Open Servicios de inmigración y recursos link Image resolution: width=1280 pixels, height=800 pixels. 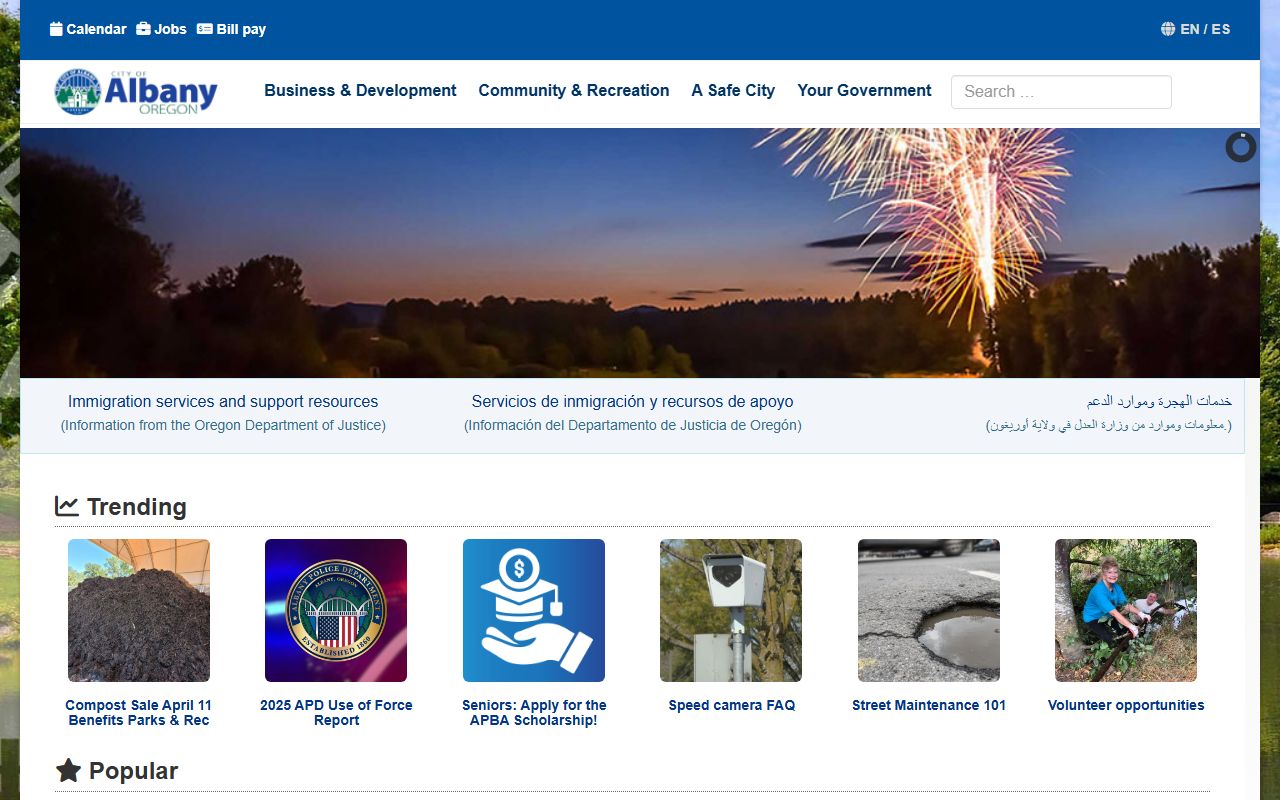632,401
